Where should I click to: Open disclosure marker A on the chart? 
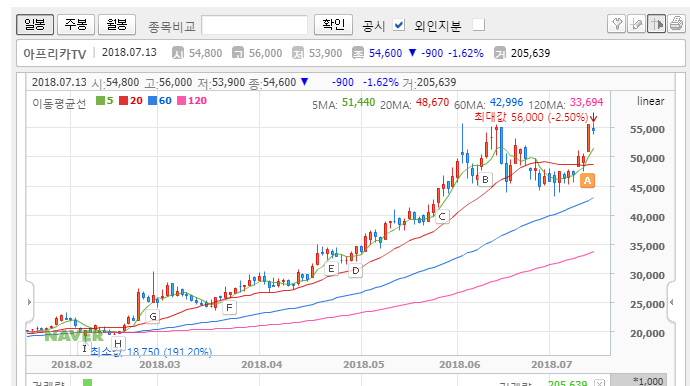(x=587, y=180)
